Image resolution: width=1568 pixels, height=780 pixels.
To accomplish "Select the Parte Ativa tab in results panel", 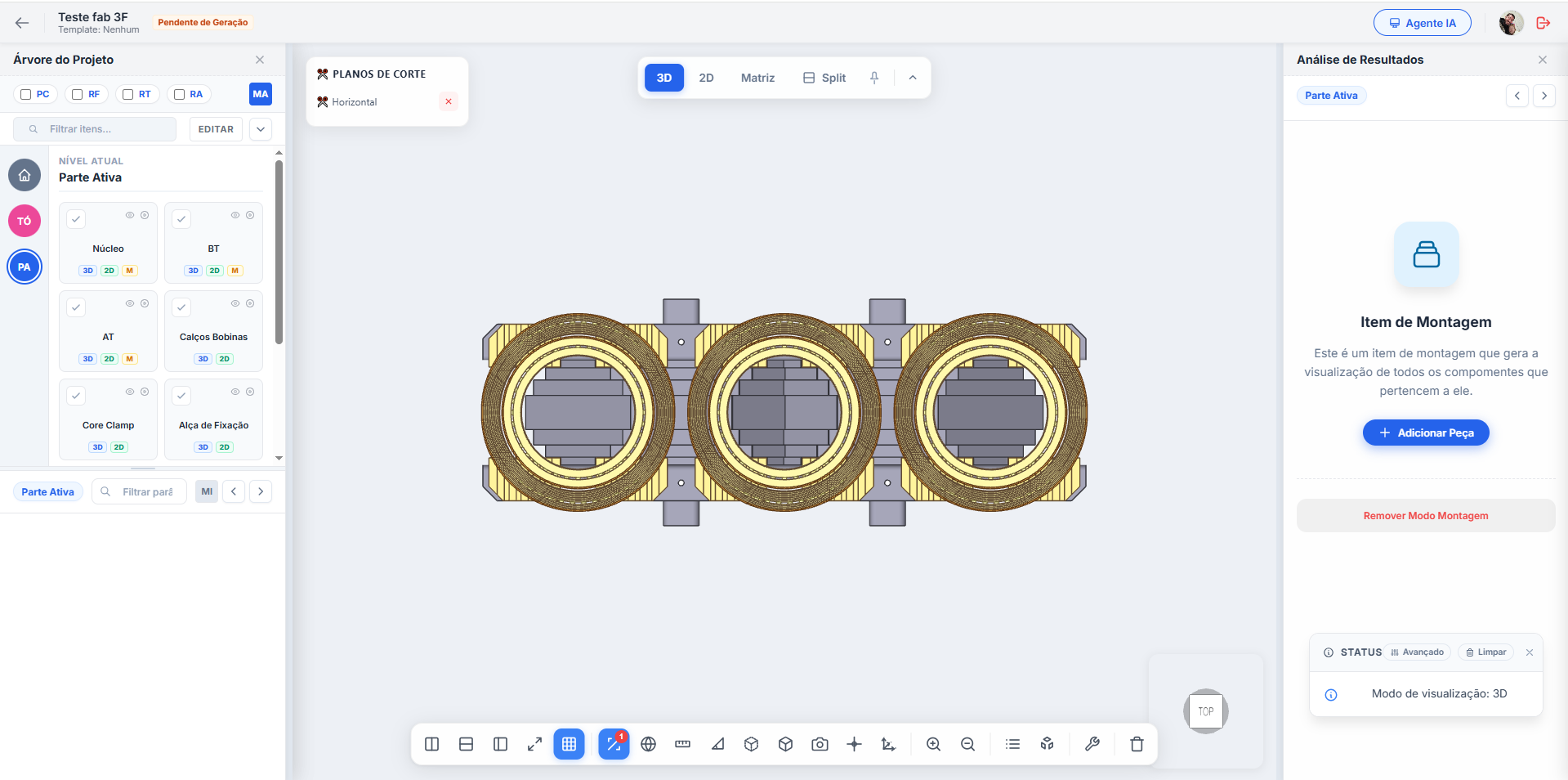I will point(1332,96).
